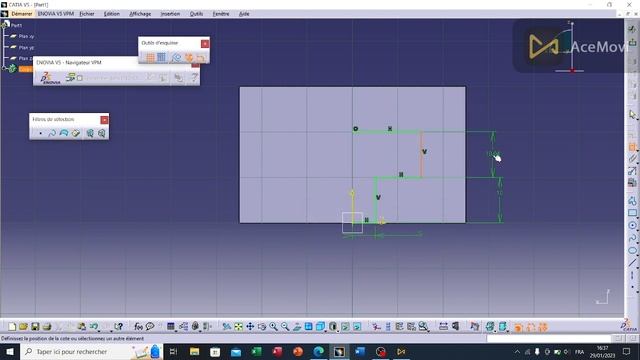640x360 pixels.
Task: Close the Filtres de sélection toolbar
Action: (104, 120)
